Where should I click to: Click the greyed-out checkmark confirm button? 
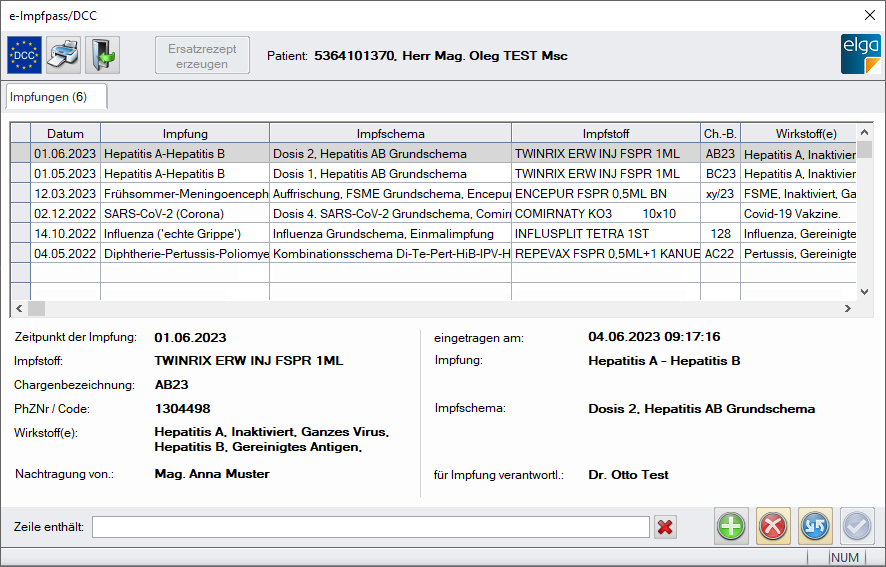[857, 526]
